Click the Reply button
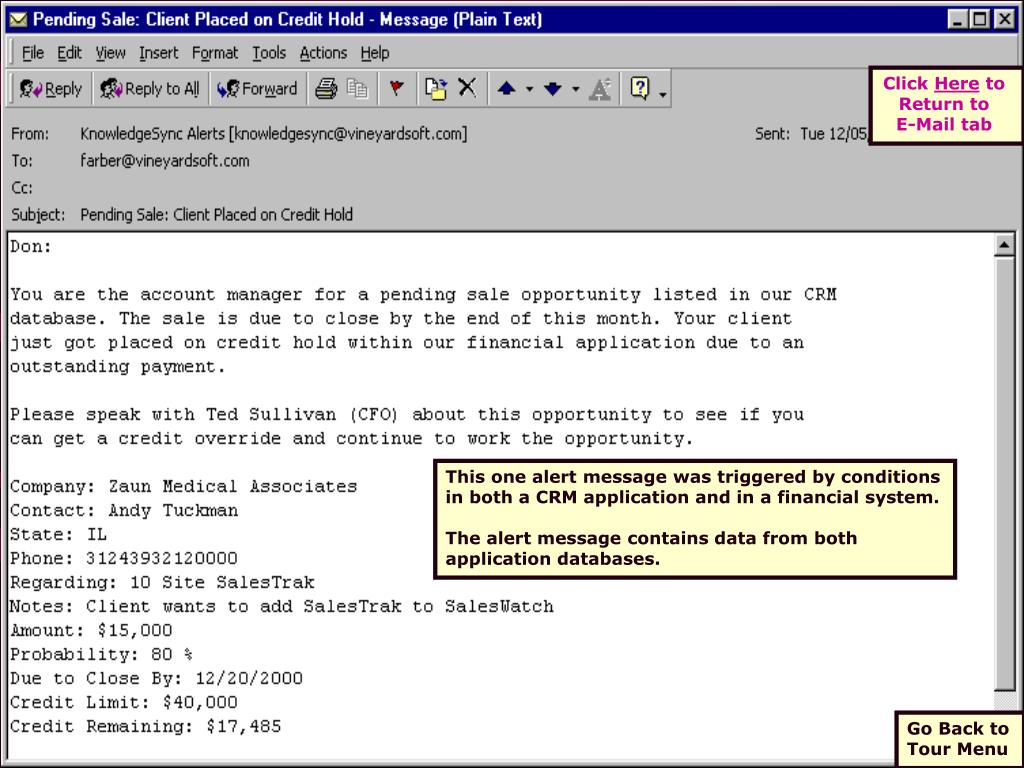This screenshot has width=1024, height=768. coord(50,89)
